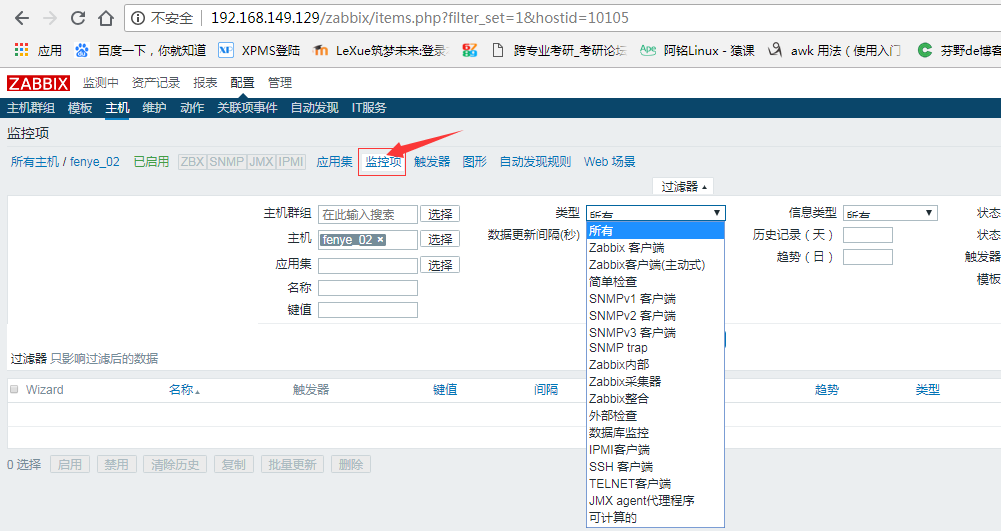Open the 应用 apps bookmark shortcut

(38, 50)
